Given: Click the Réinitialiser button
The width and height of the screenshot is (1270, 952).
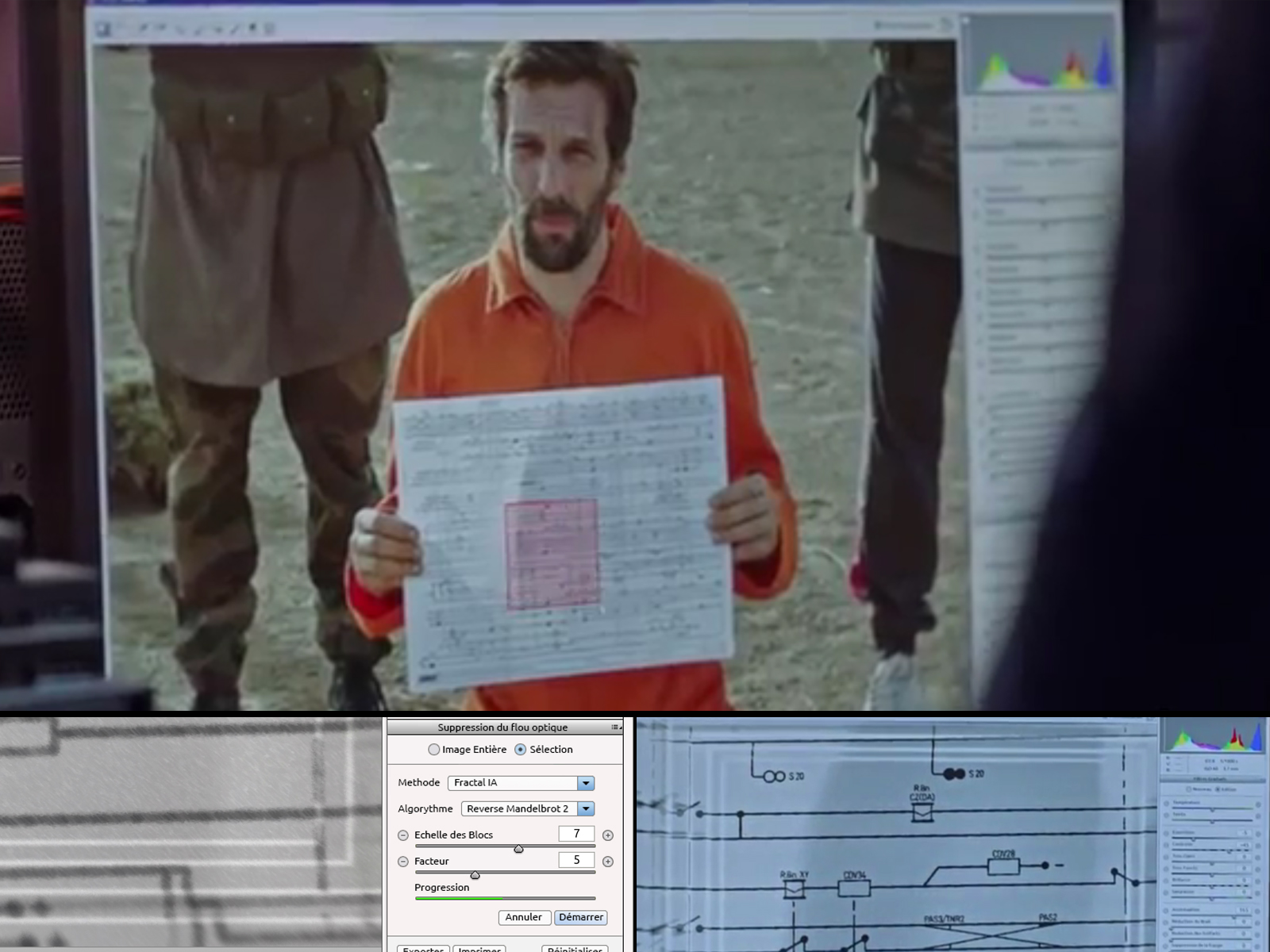Looking at the screenshot, I should pyautogui.click(x=575, y=948).
